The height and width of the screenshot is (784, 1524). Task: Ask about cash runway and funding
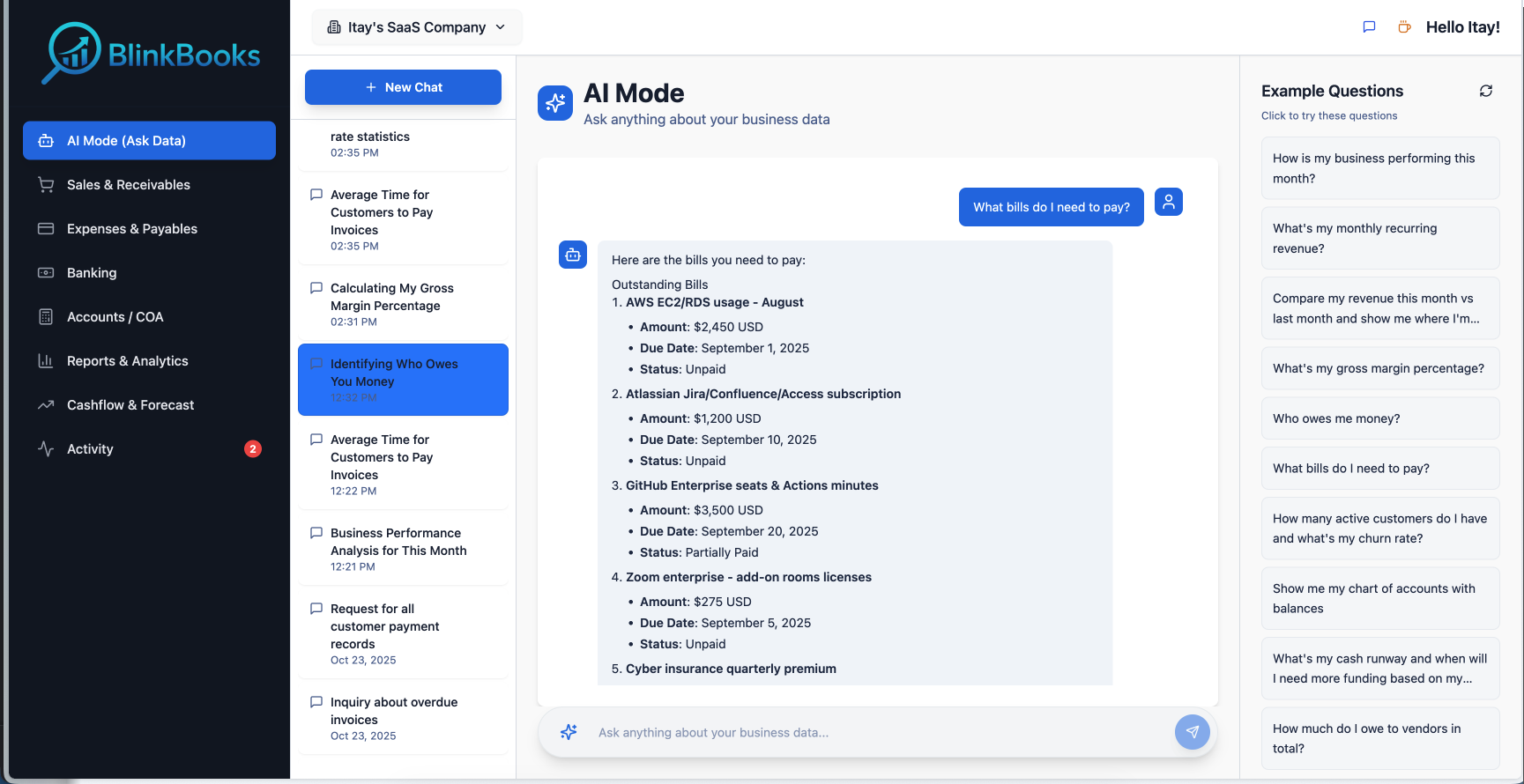point(1380,669)
